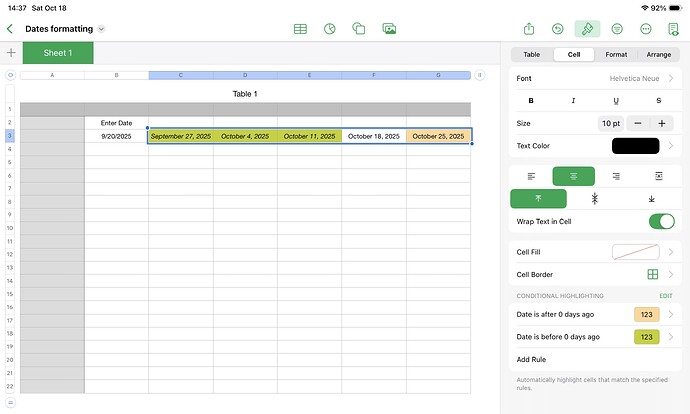690x414 pixels.
Task: Select the 9/20/2025 date cell
Action: (116, 136)
